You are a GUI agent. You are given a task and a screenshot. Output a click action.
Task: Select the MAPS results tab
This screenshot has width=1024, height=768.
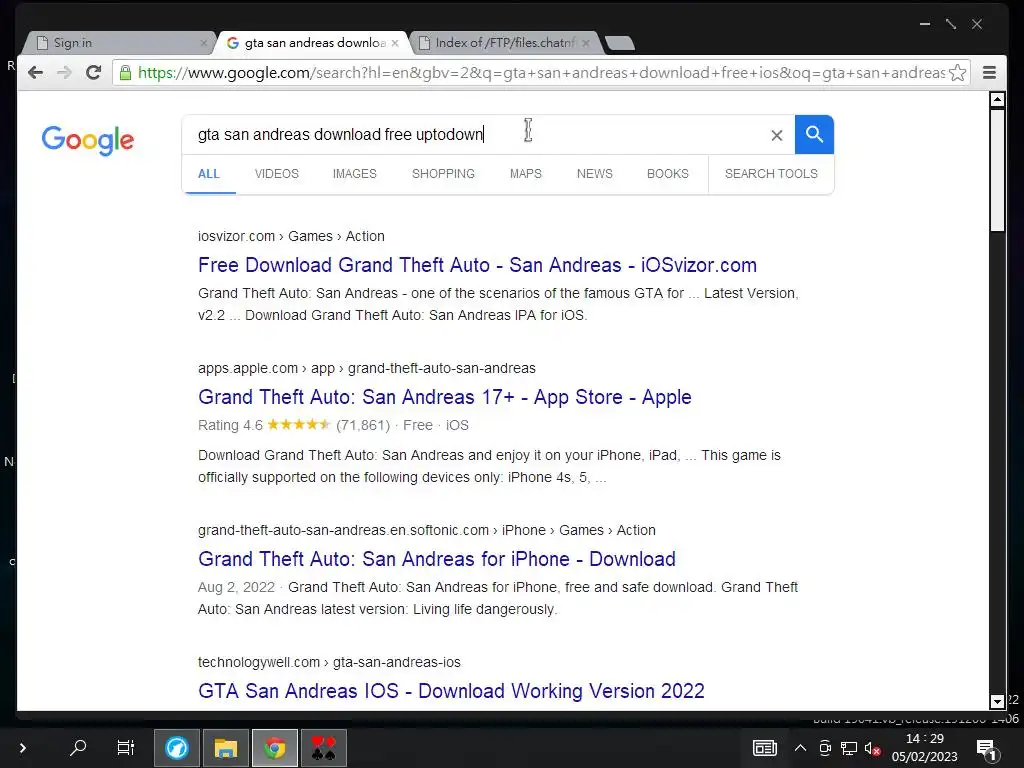(x=526, y=174)
